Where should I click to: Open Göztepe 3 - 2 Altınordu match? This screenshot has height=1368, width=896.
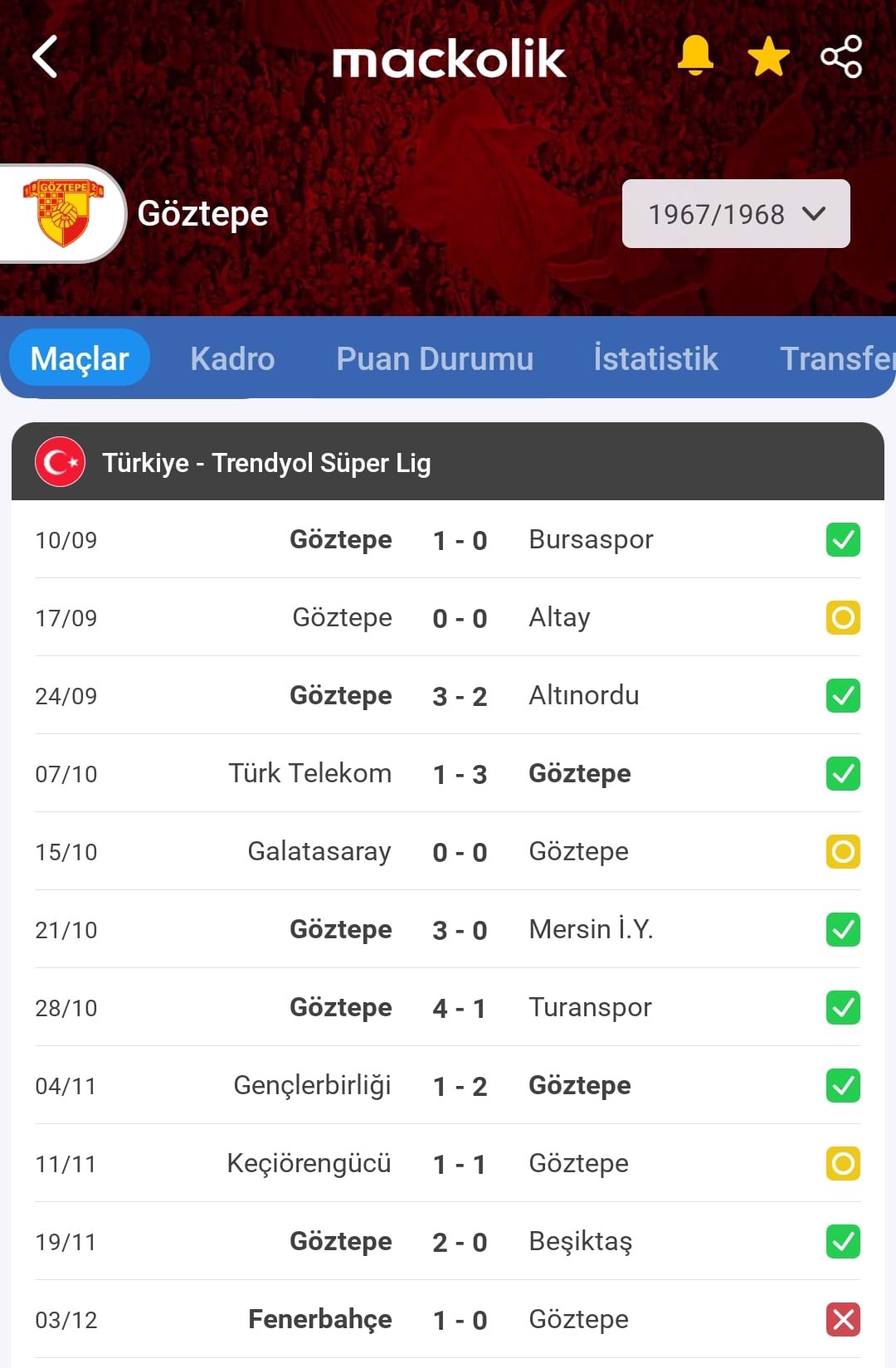click(448, 695)
